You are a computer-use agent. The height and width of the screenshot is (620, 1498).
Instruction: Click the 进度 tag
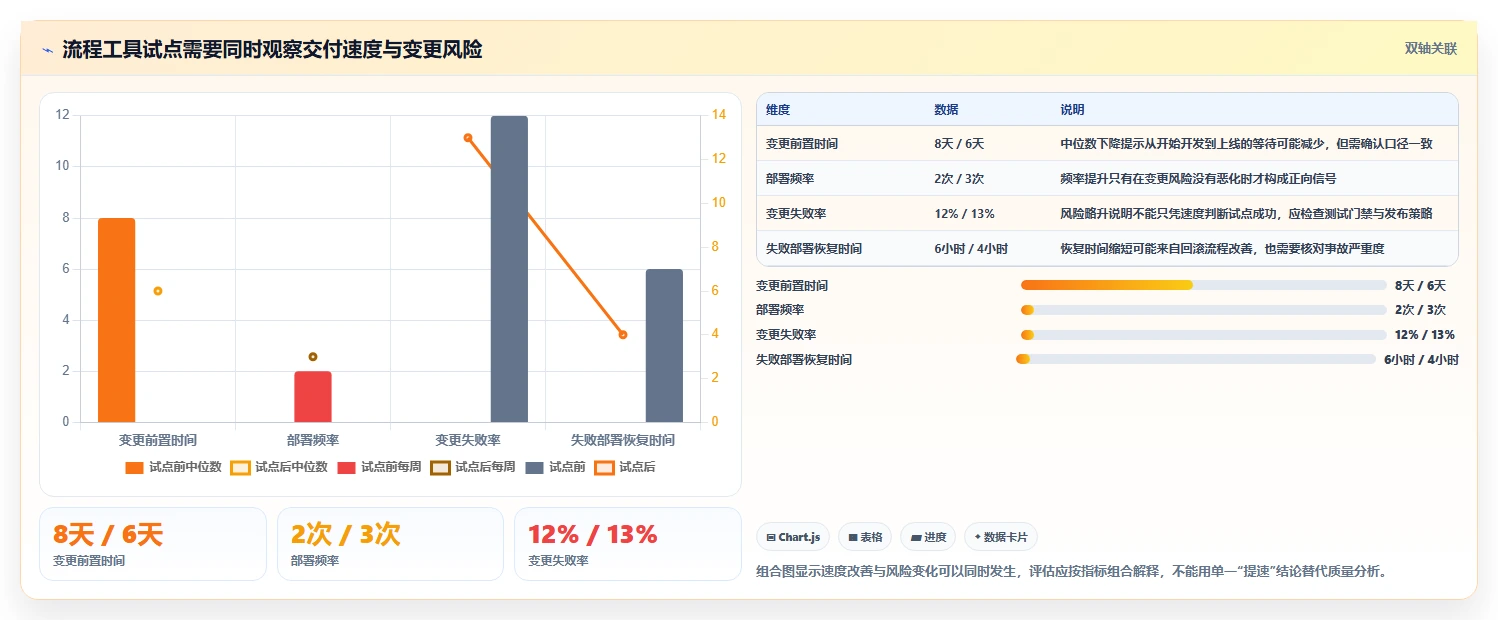tap(928, 537)
